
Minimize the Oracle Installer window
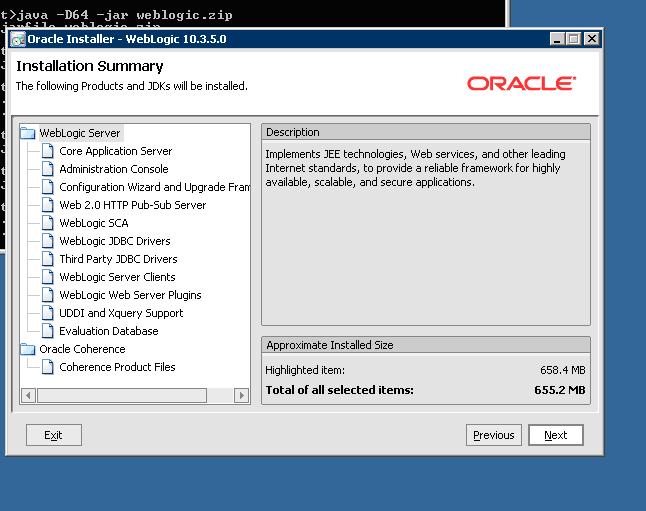(x=557, y=39)
